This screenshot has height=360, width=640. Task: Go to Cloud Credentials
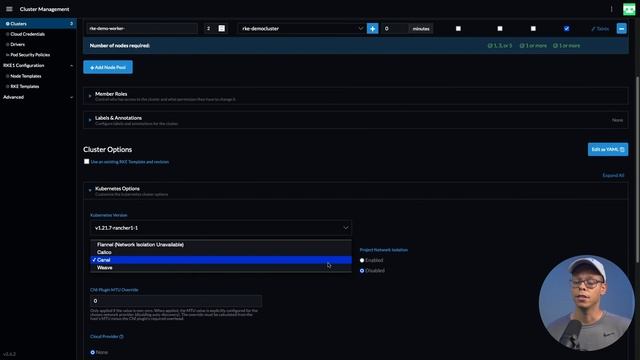[x=27, y=34]
